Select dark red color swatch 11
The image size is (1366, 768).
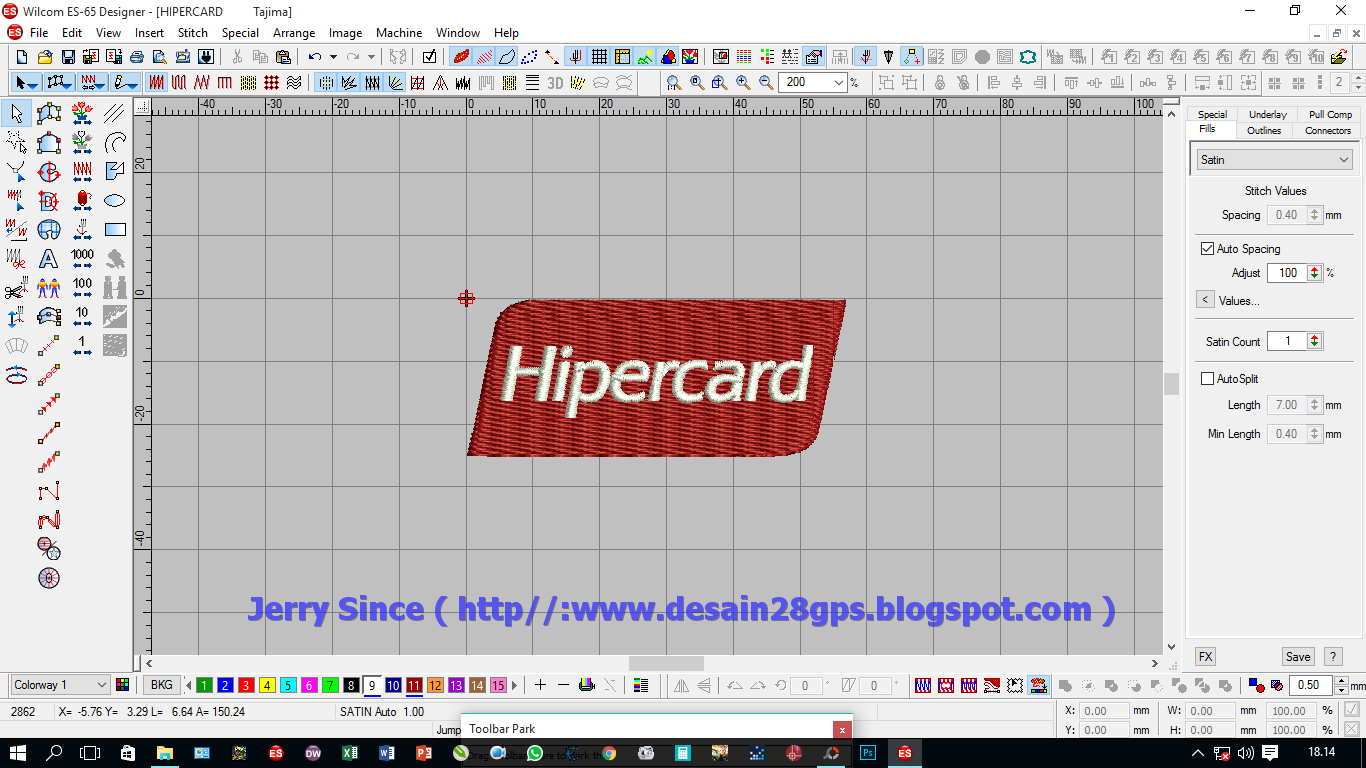click(x=414, y=685)
